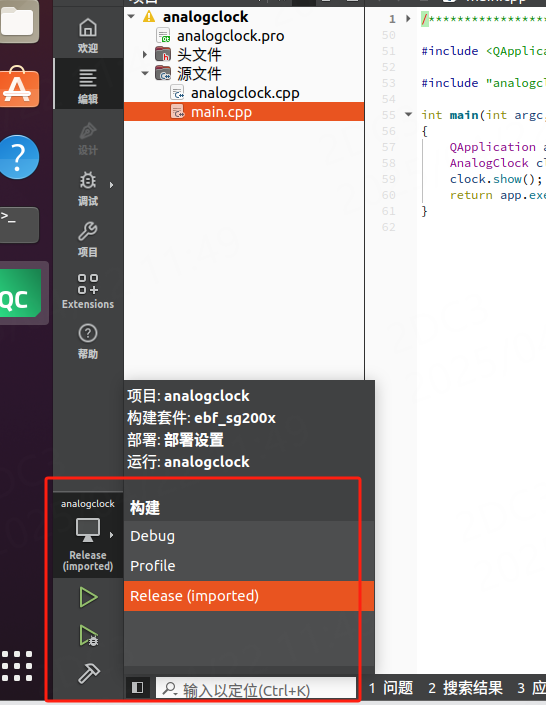
Task: Choose the Debug build configuration
Action: click(x=249, y=536)
